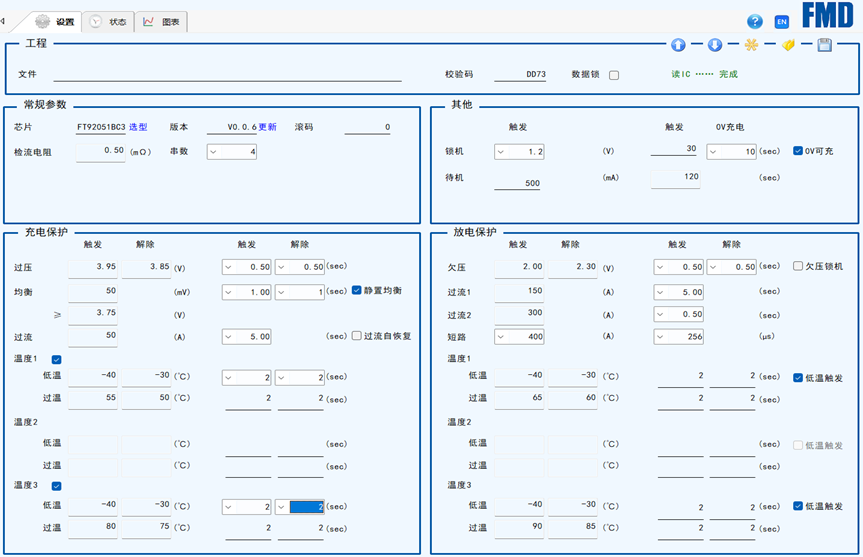Screen dimensions: 863x557
Task: Toggle the 温度3 checkbox in 充电保护
Action: pyautogui.click(x=56, y=486)
